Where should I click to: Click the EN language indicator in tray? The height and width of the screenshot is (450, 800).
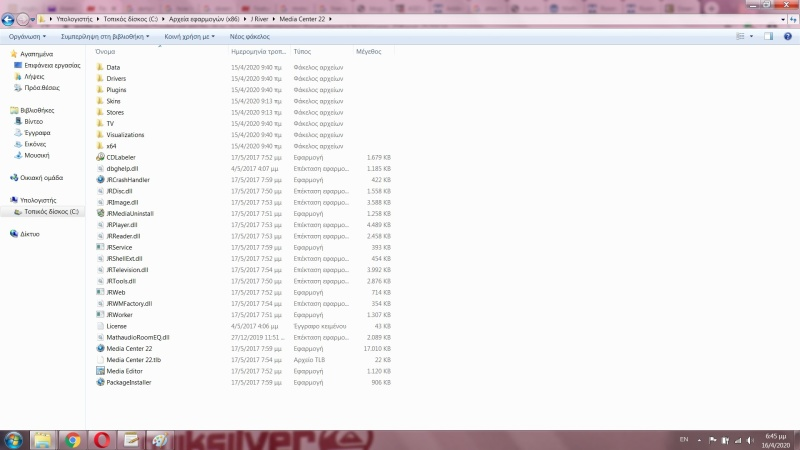(x=684, y=439)
